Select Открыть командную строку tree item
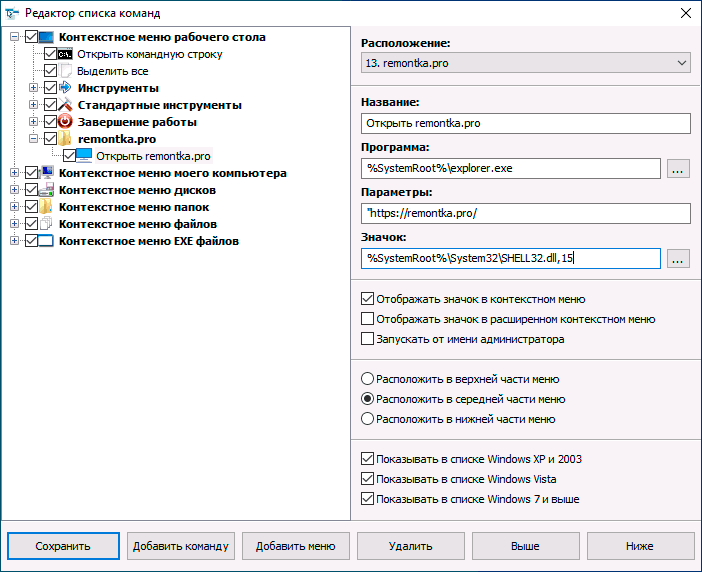Screen dimensions: 702x572 [x=150, y=54]
